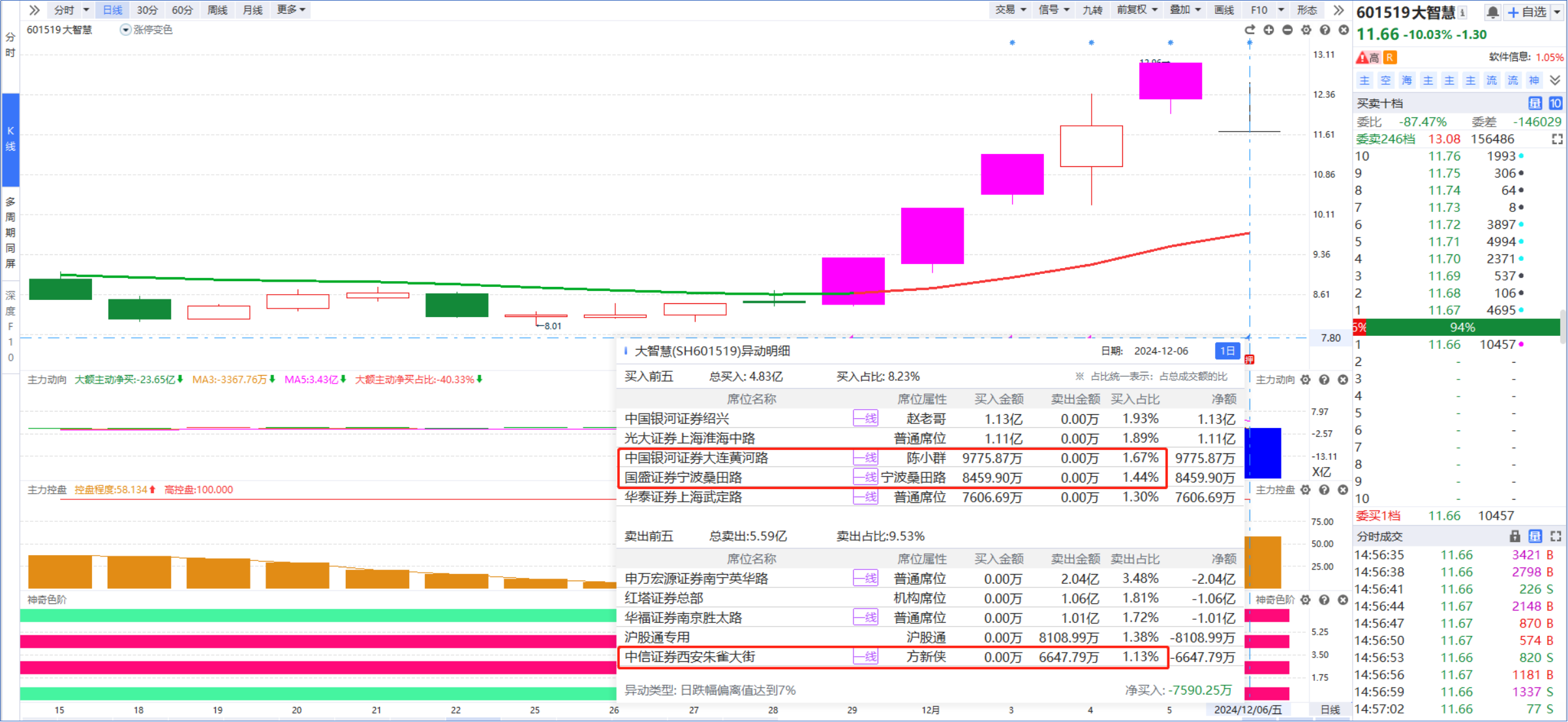
Task: Click the zoom-out minus chart icon
Action: [1287, 30]
